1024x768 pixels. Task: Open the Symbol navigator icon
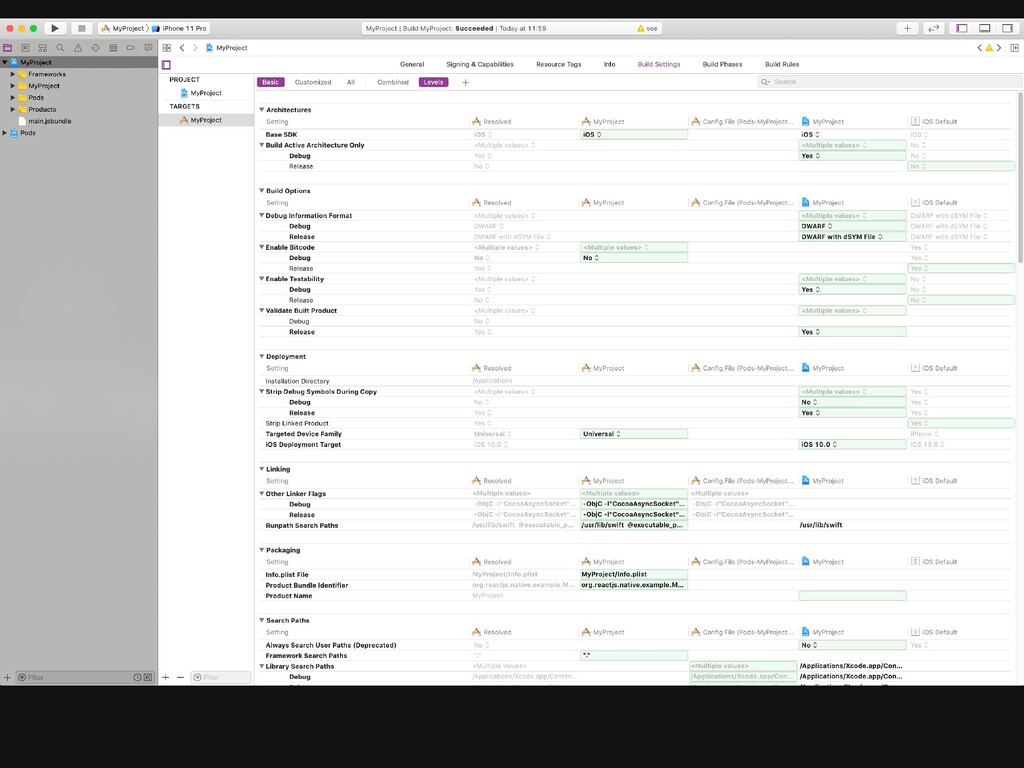click(x=43, y=48)
